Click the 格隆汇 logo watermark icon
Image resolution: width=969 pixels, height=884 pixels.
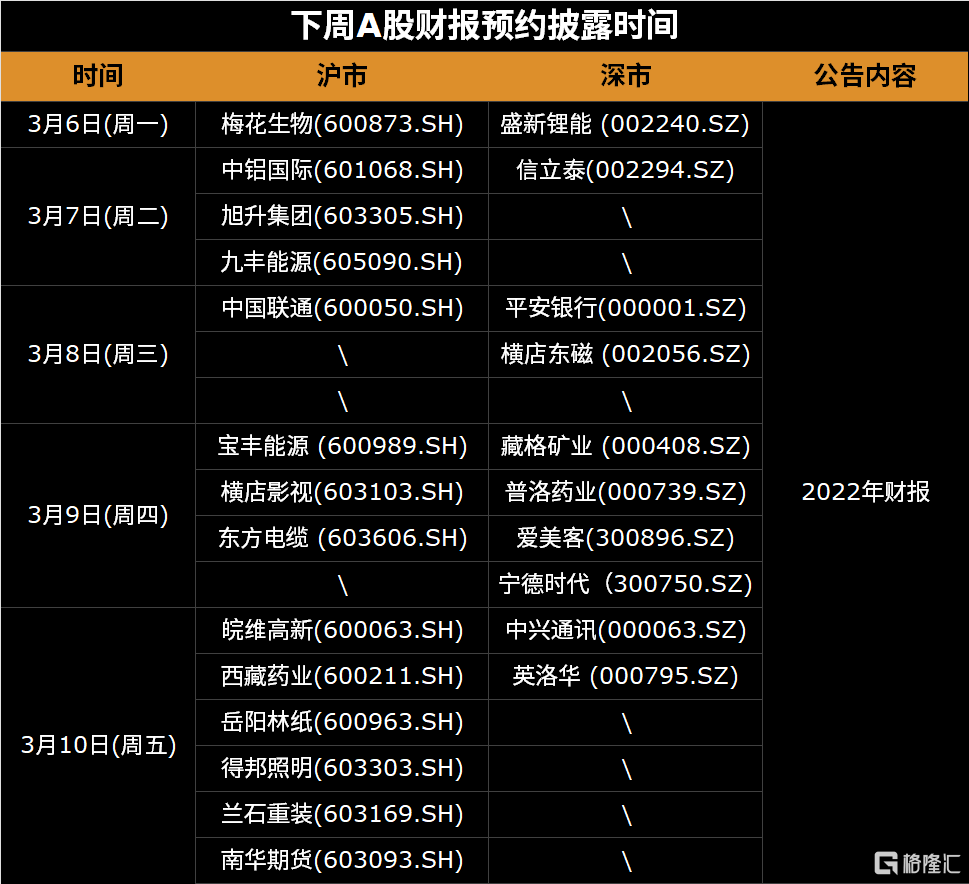click(886, 862)
